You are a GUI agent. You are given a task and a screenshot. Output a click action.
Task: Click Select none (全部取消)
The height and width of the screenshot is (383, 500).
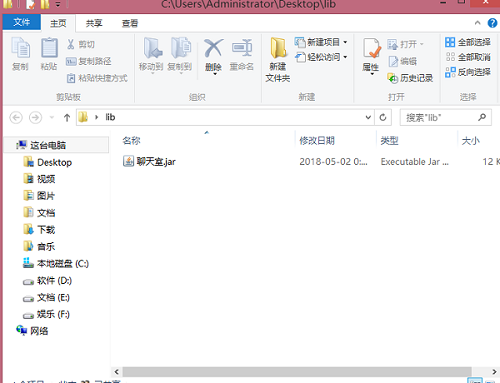pyautogui.click(x=468, y=57)
